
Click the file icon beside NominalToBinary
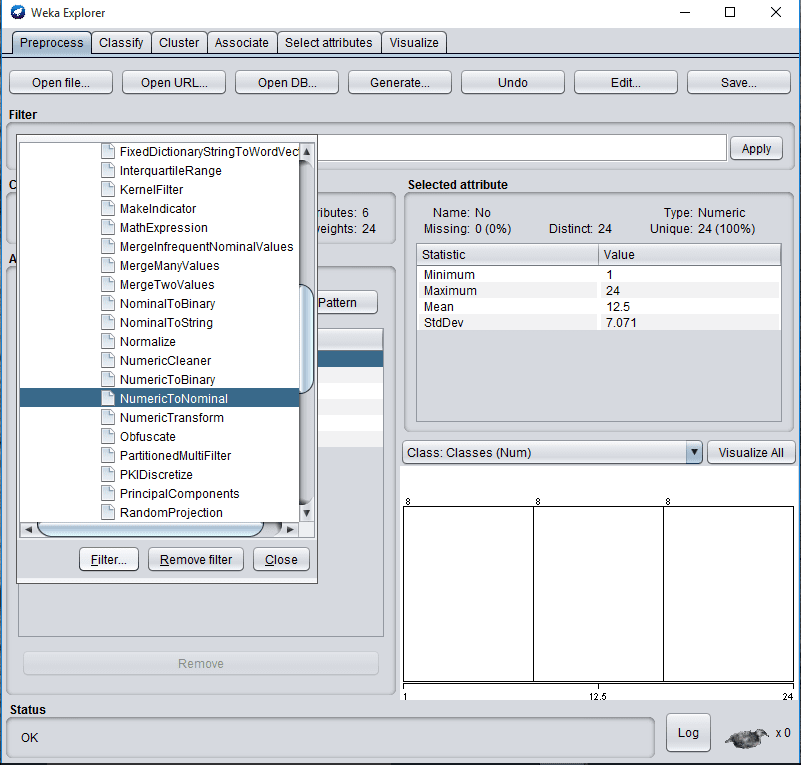click(108, 303)
